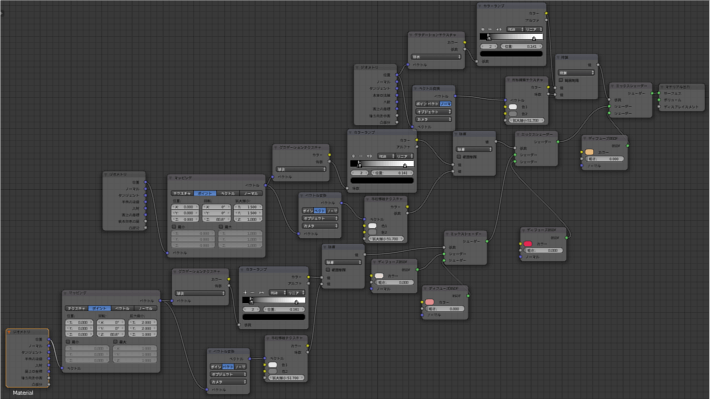
Task: Click stop index field in lowest Color Ramp
Action: (x=251, y=309)
